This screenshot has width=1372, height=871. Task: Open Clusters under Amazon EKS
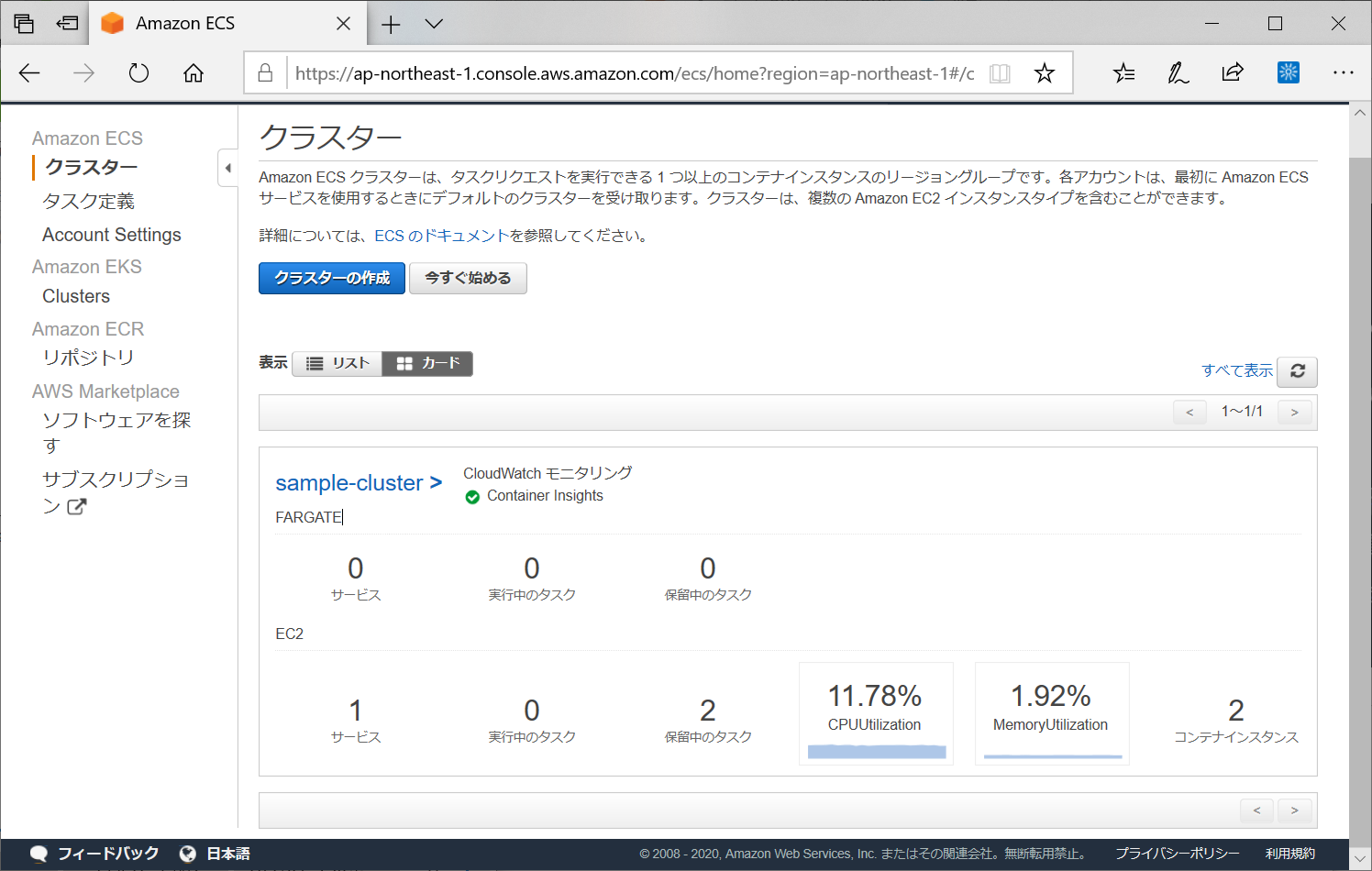[76, 296]
